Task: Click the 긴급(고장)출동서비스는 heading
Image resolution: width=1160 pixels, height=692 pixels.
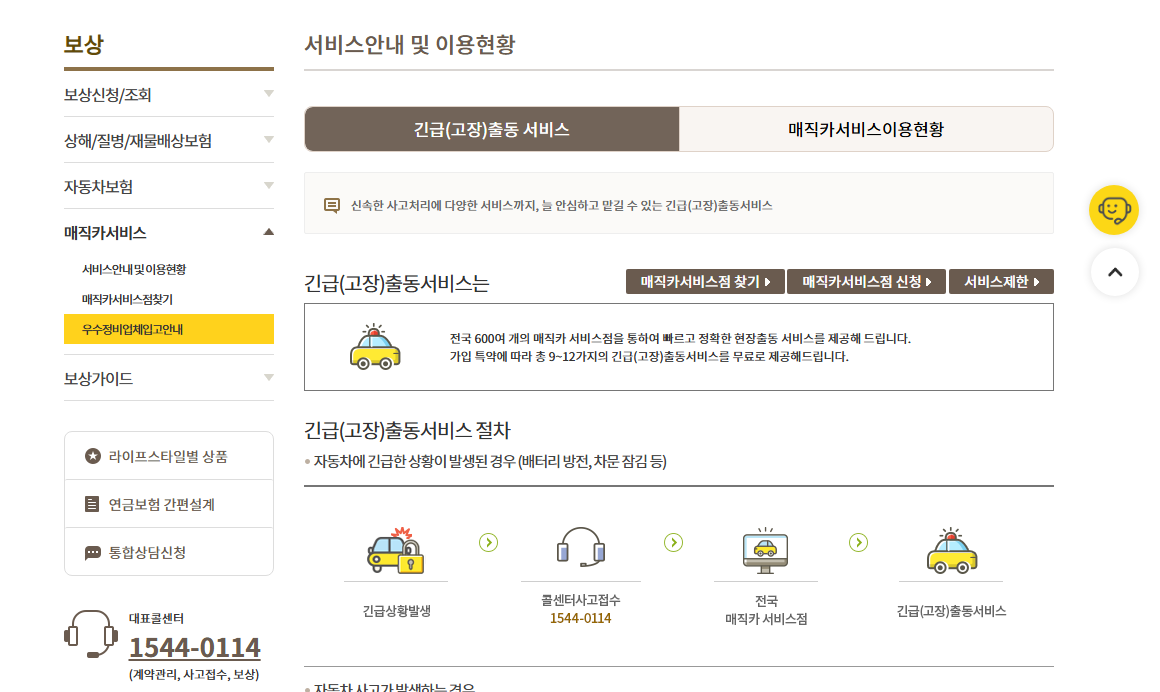Action: (397, 283)
